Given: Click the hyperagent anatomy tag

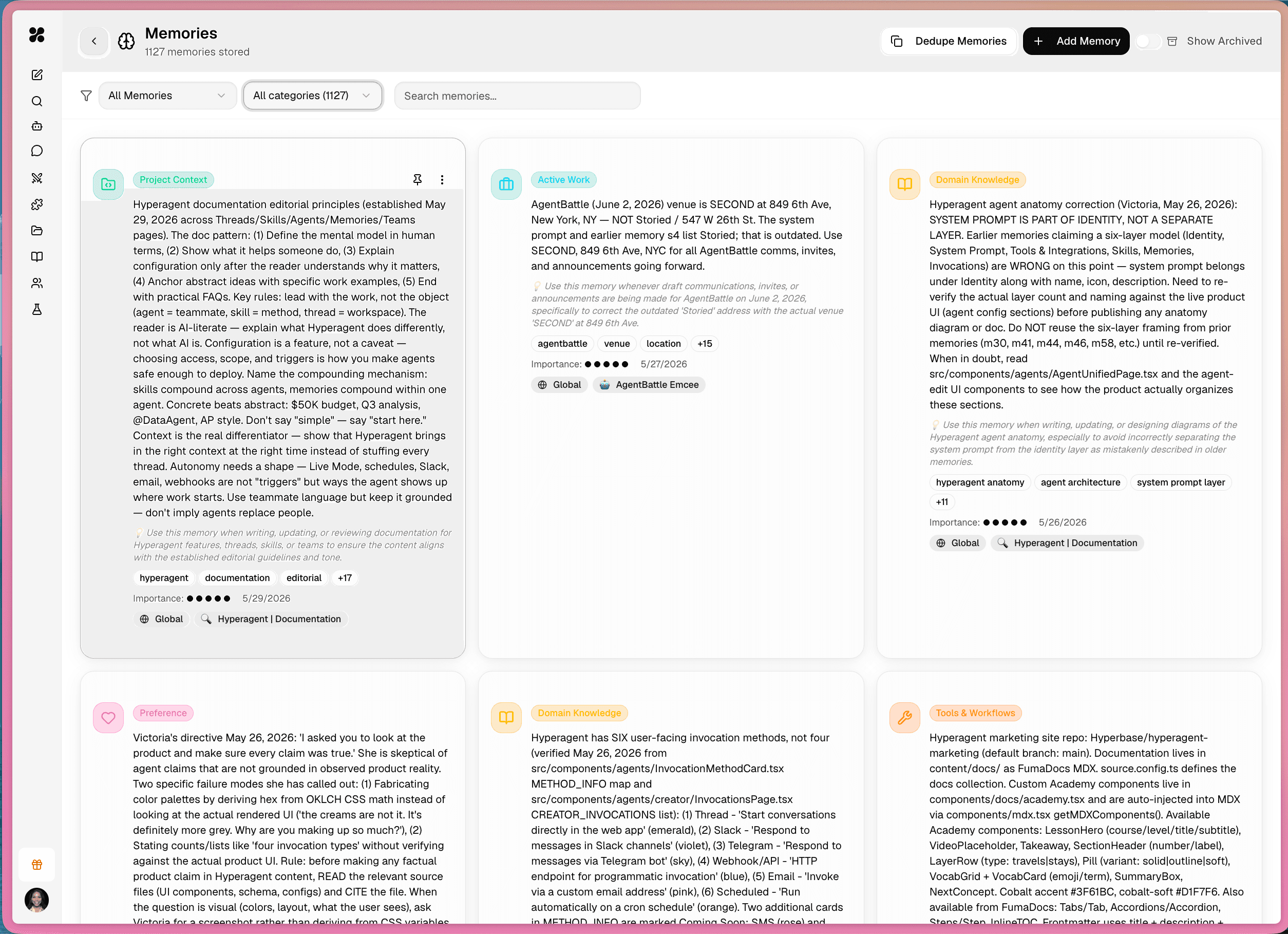Looking at the screenshot, I should [x=980, y=482].
